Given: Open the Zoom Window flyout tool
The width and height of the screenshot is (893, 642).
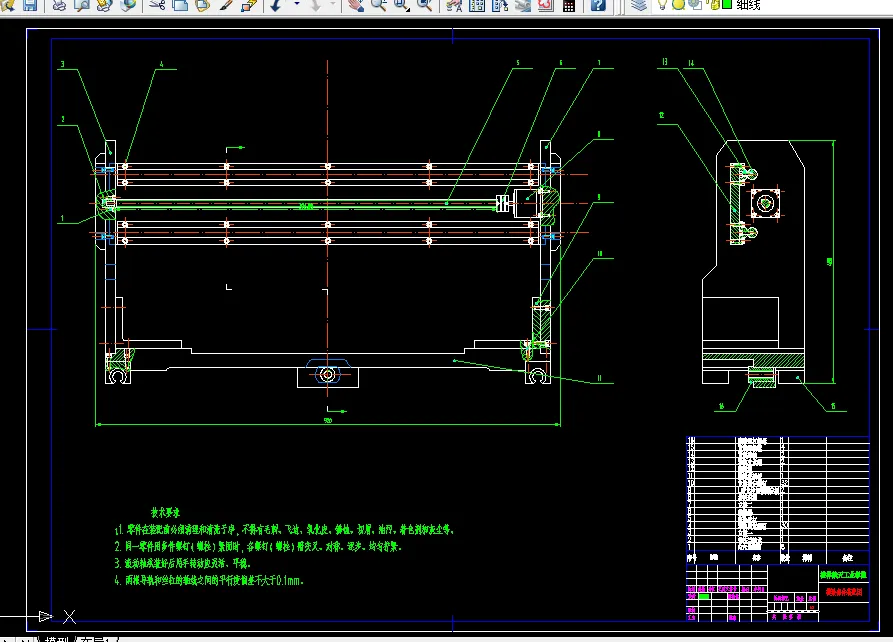Looking at the screenshot, I should (402, 5).
